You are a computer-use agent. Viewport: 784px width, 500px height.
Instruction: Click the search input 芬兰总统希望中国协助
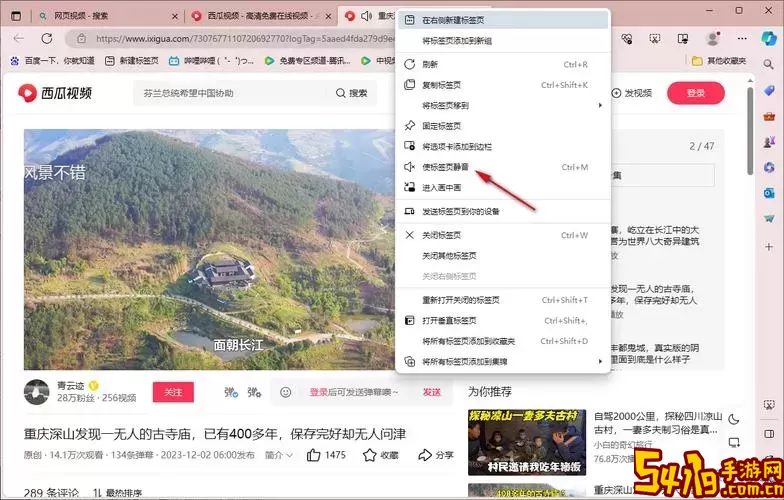[232, 93]
